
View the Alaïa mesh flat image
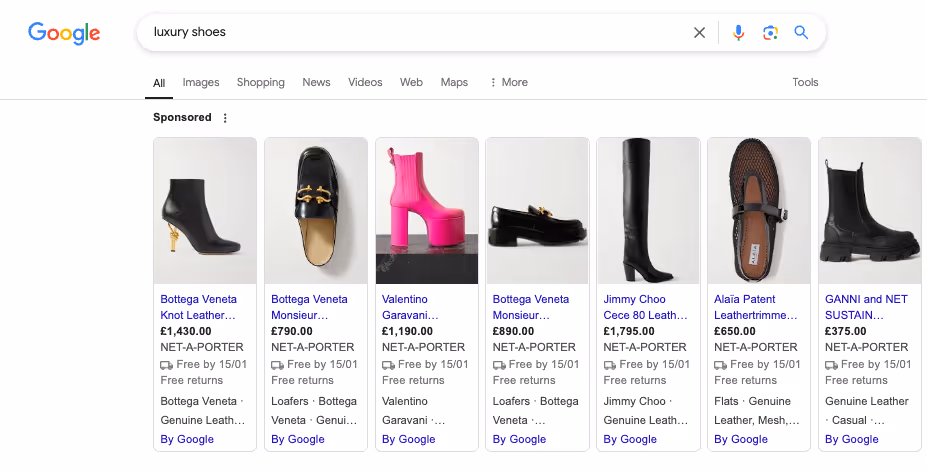pyautogui.click(x=759, y=211)
